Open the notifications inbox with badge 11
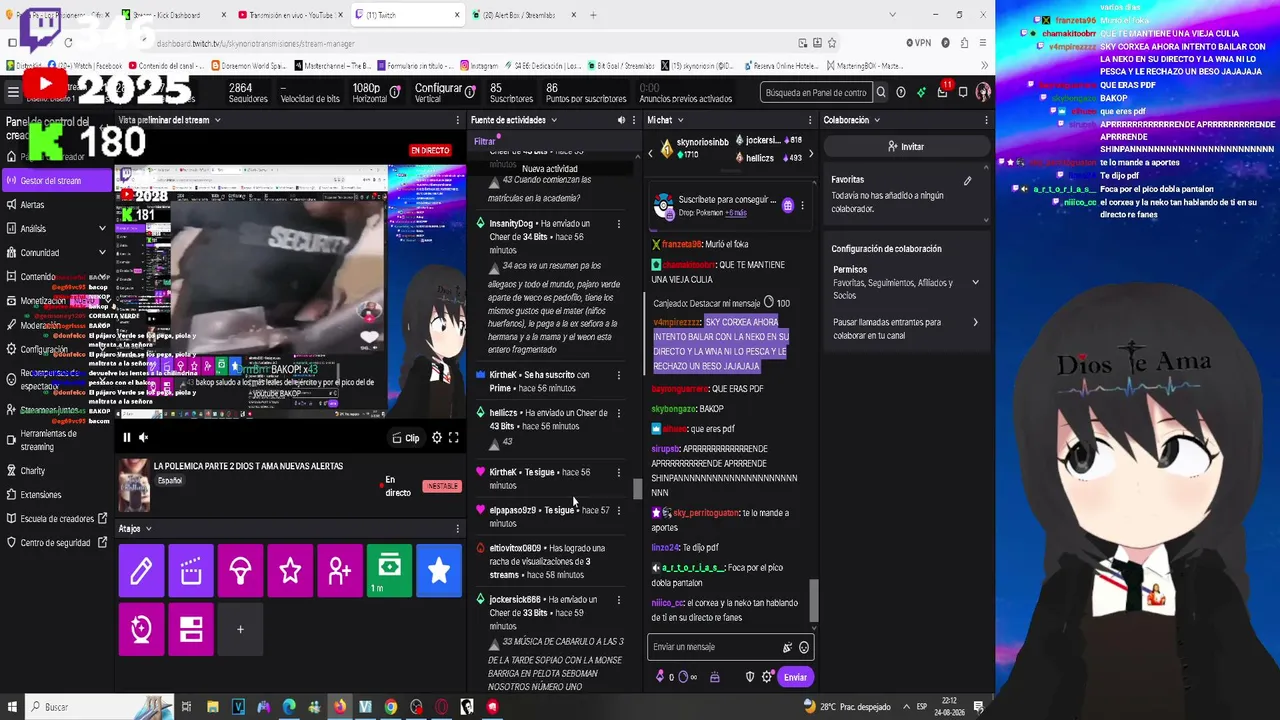Screen dimensions: 1280x720 point(943,92)
